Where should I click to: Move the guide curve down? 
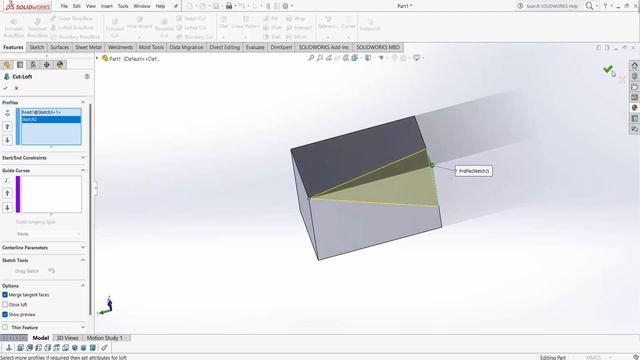coord(7,207)
